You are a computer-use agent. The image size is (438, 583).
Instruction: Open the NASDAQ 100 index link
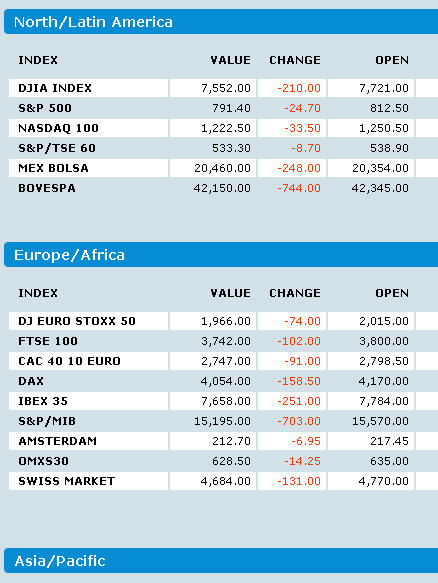pyautogui.click(x=58, y=128)
